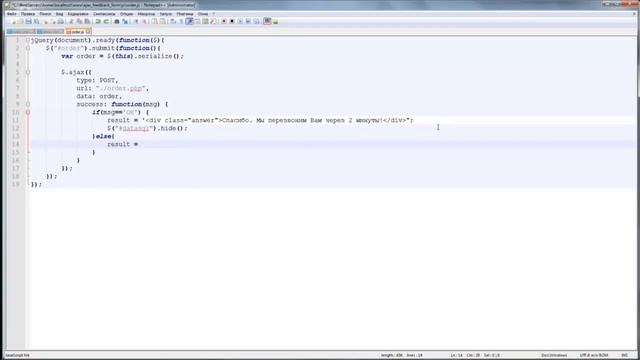Collapse success function fold on line 9
Image resolution: width=640 pixels, height=360 pixels.
point(28,104)
